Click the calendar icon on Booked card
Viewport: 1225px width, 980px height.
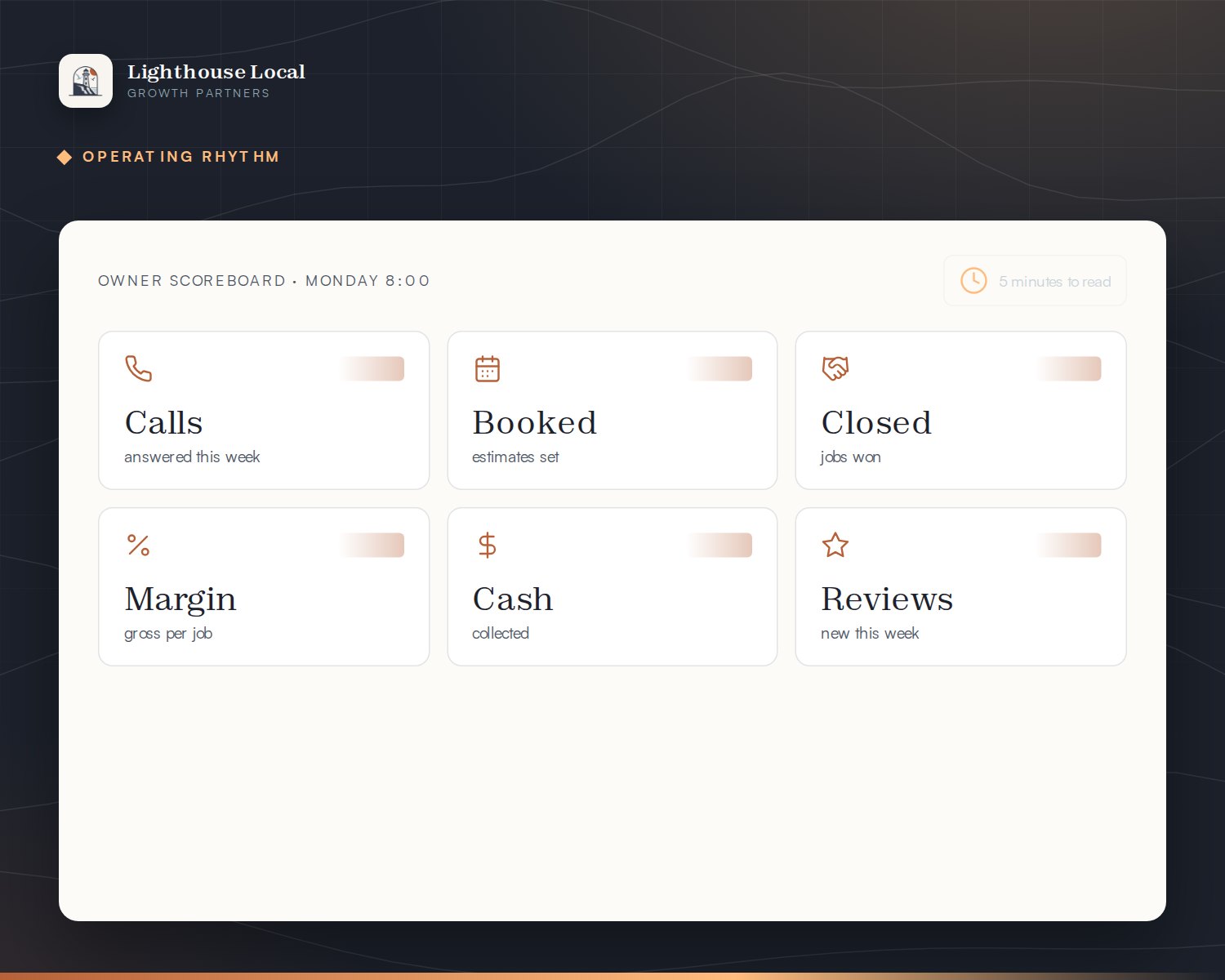(488, 368)
